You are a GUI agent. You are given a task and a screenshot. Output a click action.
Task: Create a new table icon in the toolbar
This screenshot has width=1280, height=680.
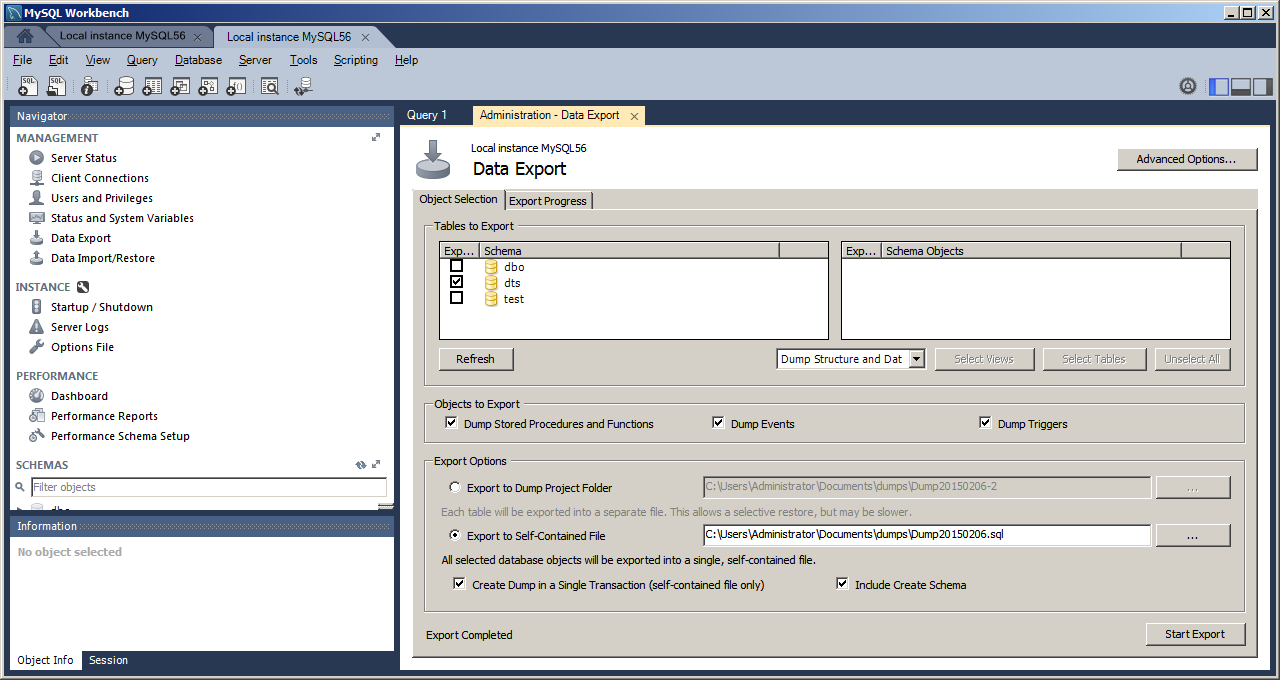coord(152,86)
